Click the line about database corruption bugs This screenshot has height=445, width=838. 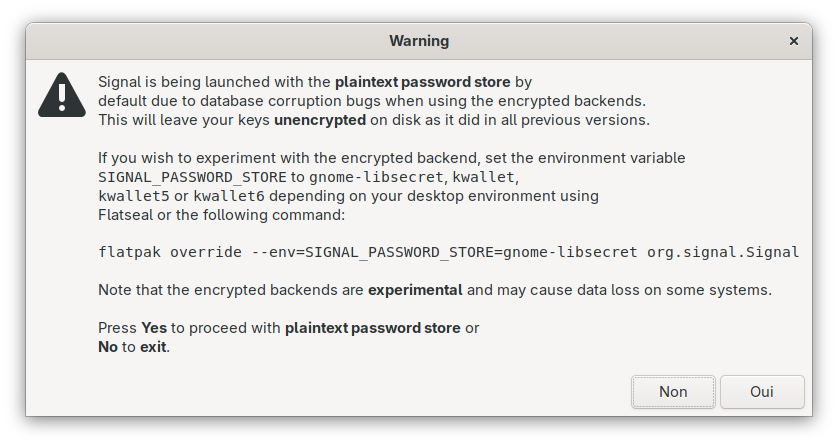(x=372, y=101)
